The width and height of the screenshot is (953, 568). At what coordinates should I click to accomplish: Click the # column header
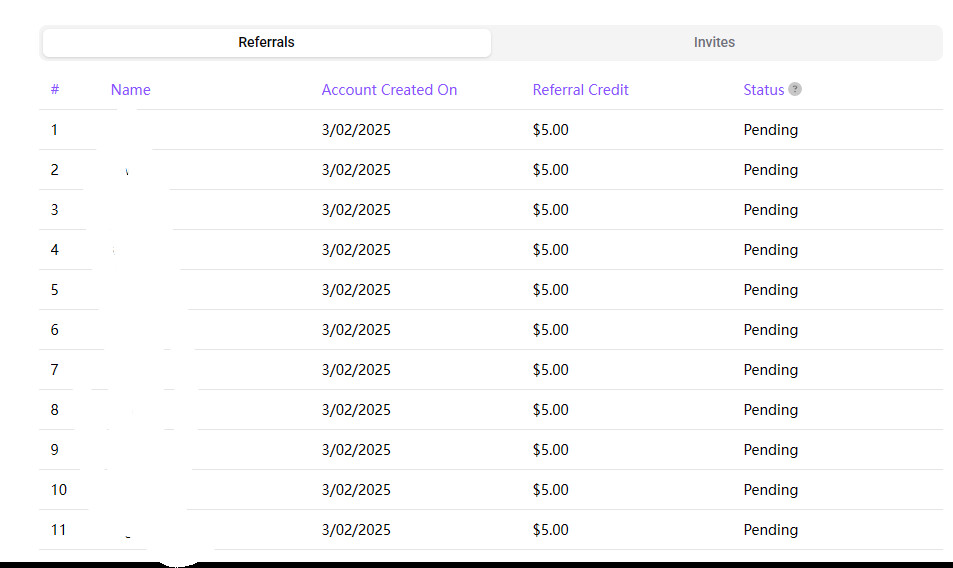click(x=55, y=90)
